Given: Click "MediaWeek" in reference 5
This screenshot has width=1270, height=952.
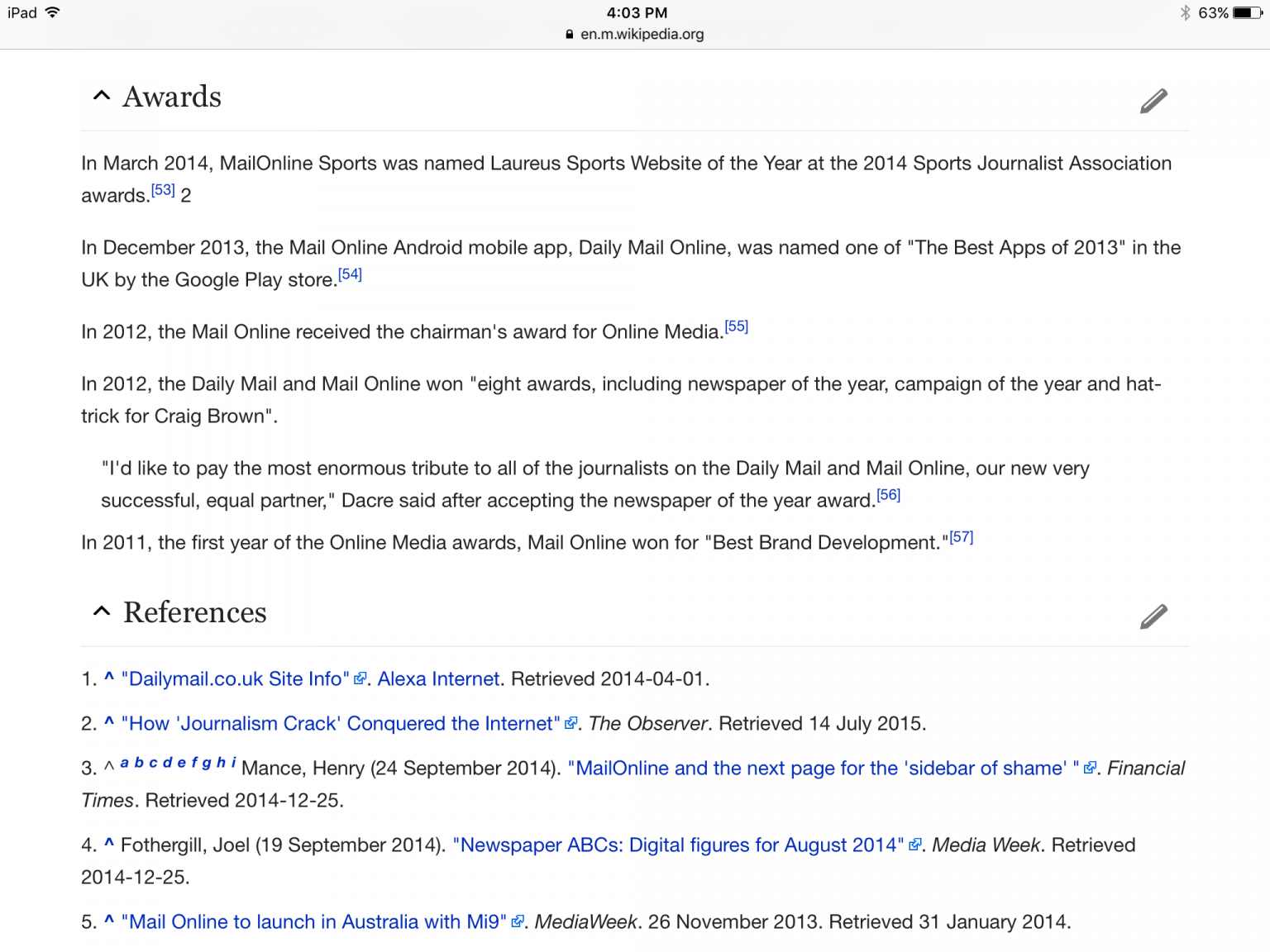Looking at the screenshot, I should click(585, 921).
